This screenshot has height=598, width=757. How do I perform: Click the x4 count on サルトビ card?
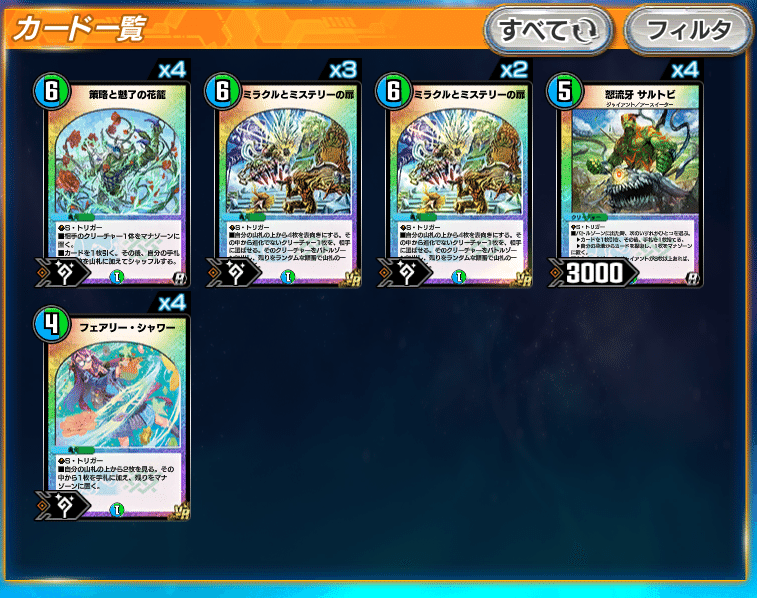click(686, 70)
